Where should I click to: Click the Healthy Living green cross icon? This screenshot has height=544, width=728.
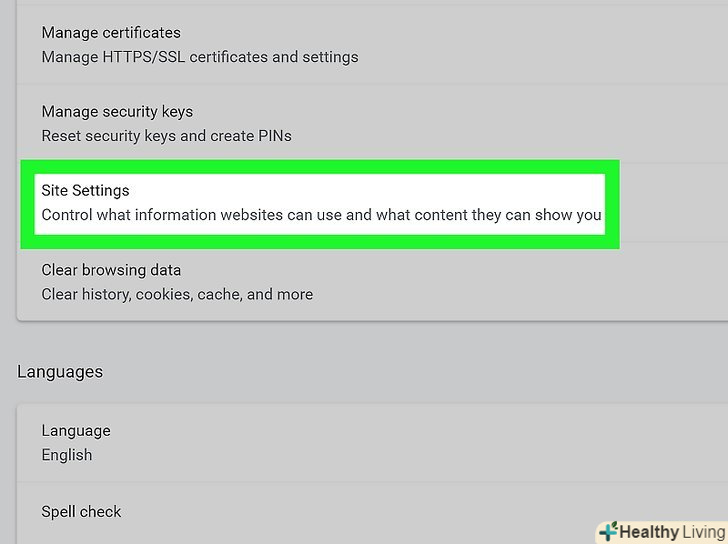[x=608, y=532]
